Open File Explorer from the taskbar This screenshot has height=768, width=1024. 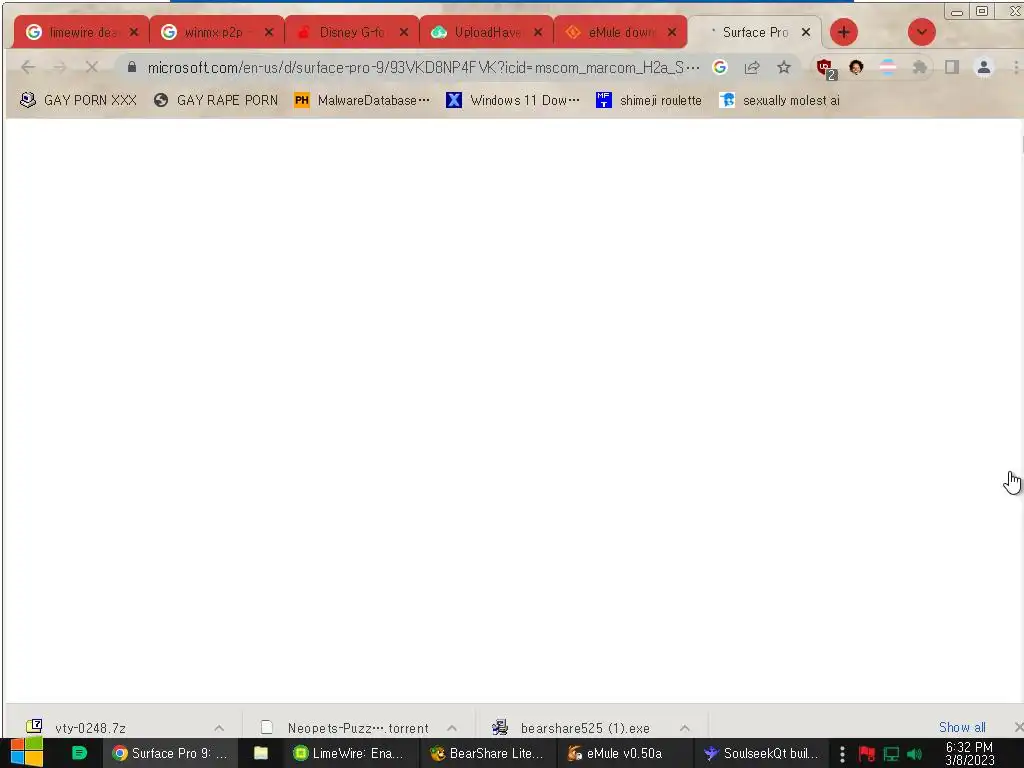(261, 753)
